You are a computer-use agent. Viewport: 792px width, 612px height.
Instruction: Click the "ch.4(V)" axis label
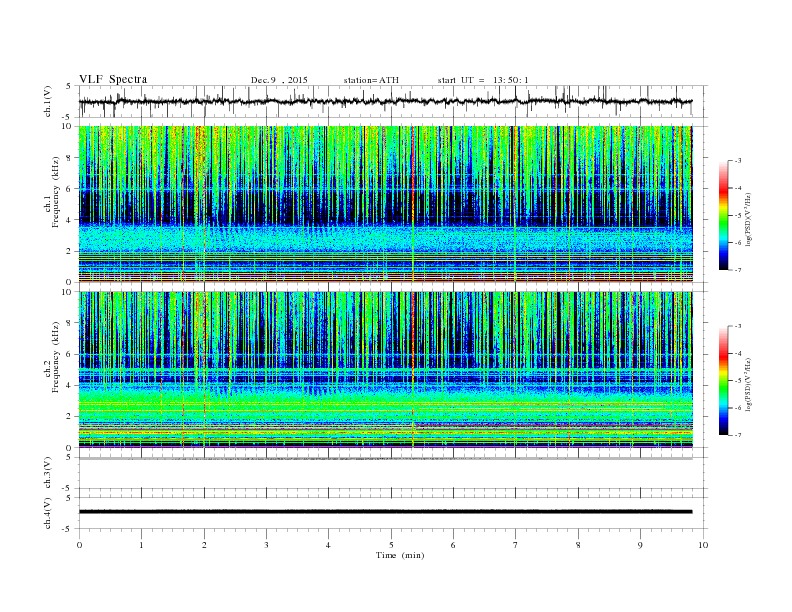[x=48, y=513]
